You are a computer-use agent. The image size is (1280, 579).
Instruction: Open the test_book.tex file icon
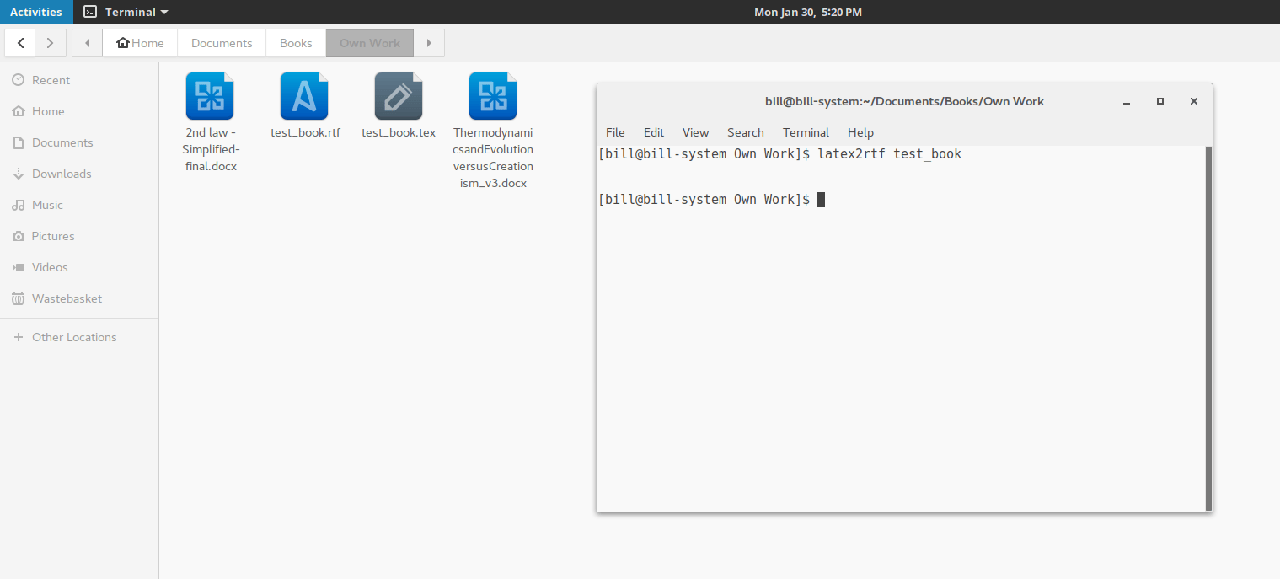[x=398, y=97]
